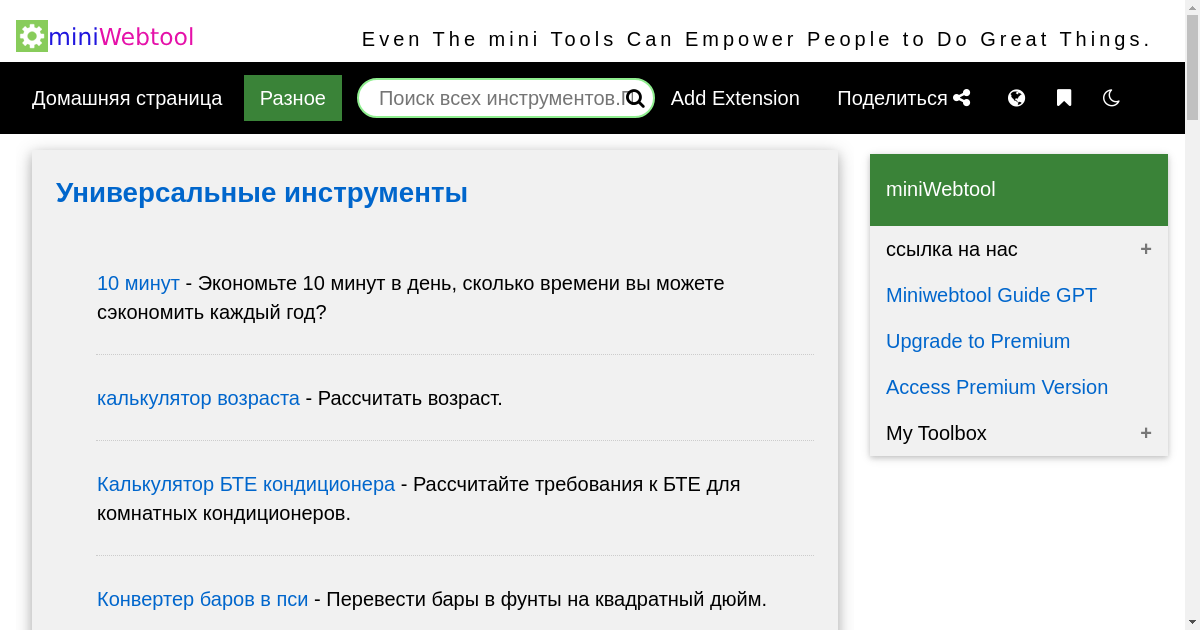Click the Upgrade to Premium link
Screen dimensions: 1200x630
pos(978,341)
